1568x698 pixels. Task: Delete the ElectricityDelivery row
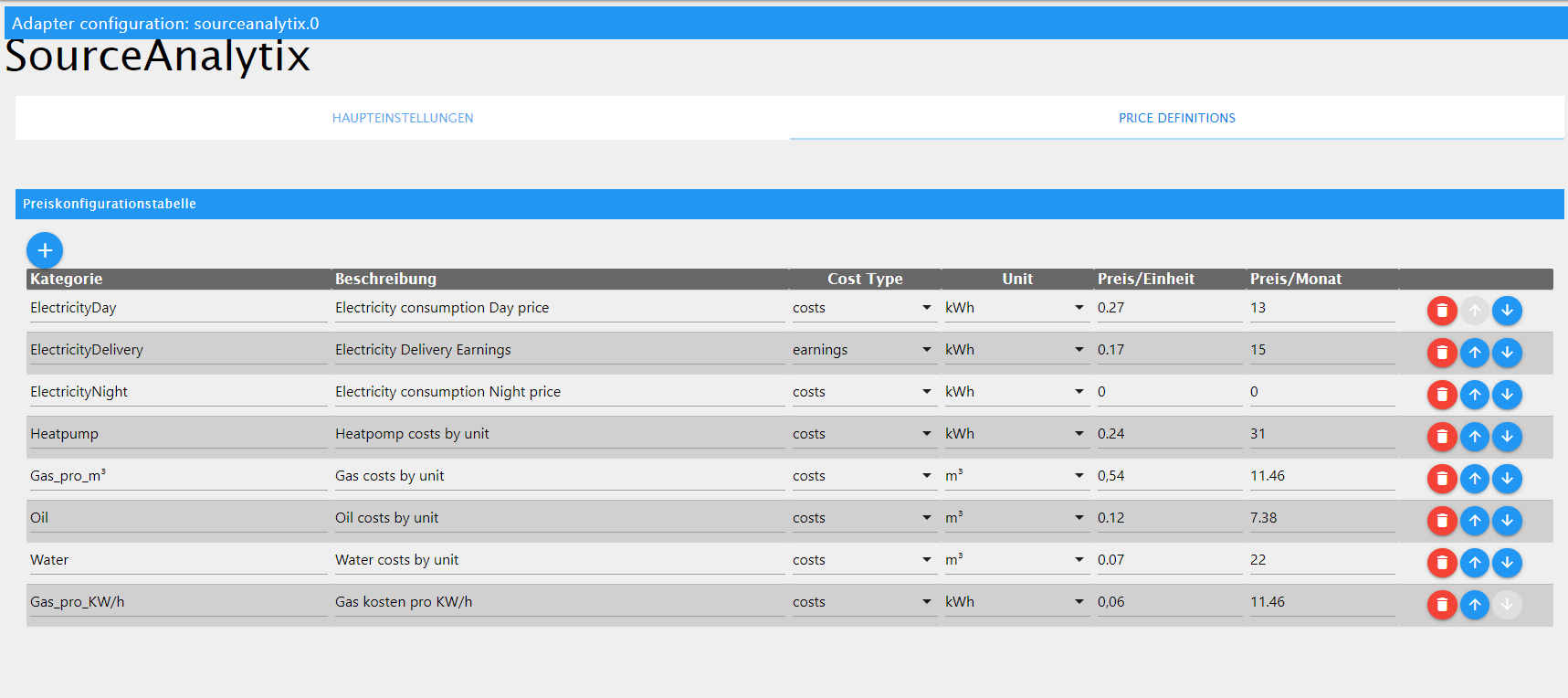[x=1442, y=353]
